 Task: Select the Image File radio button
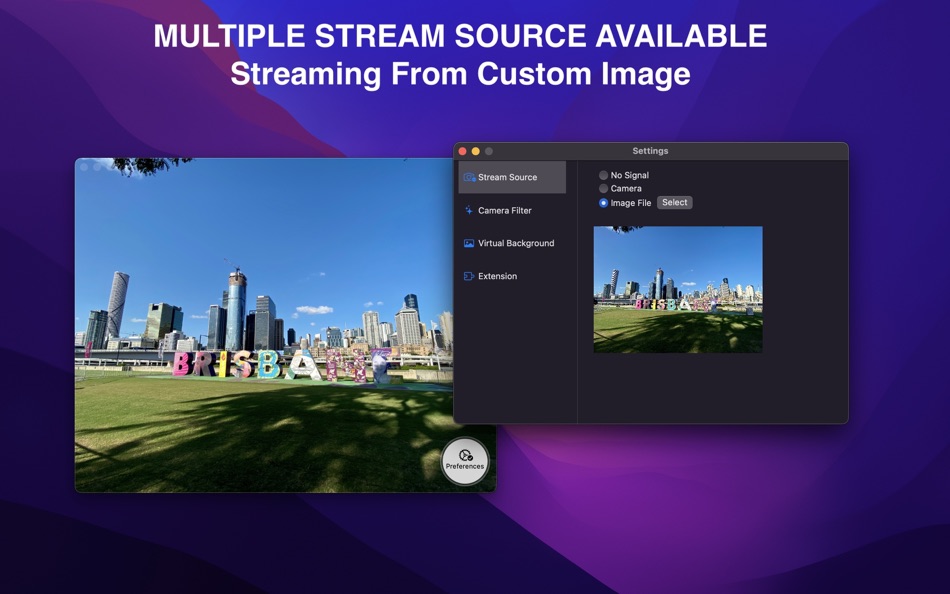click(x=603, y=203)
